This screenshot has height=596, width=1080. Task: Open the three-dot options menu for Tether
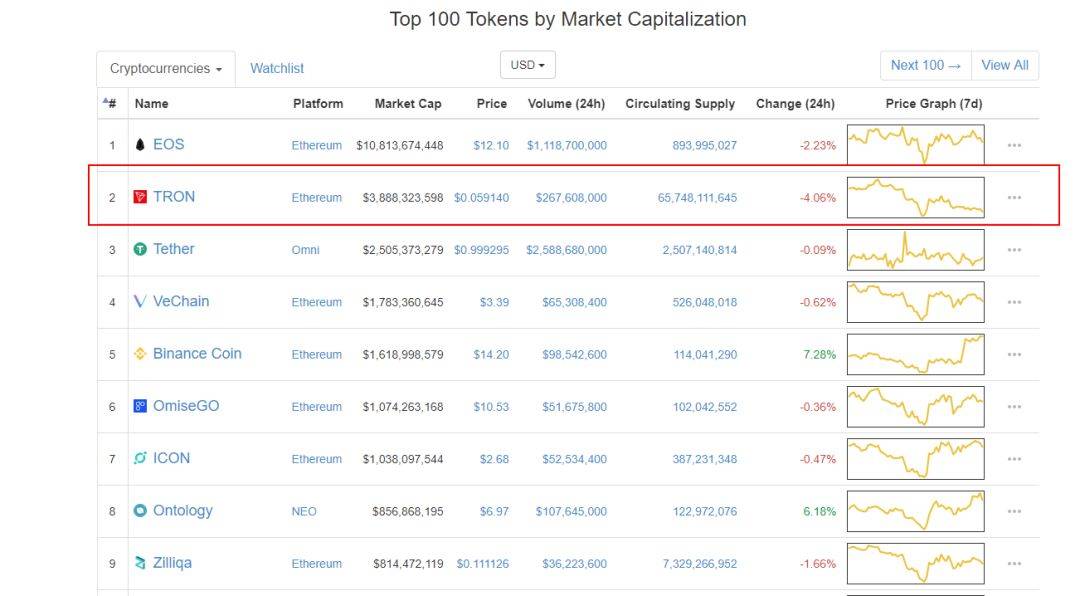point(1014,250)
